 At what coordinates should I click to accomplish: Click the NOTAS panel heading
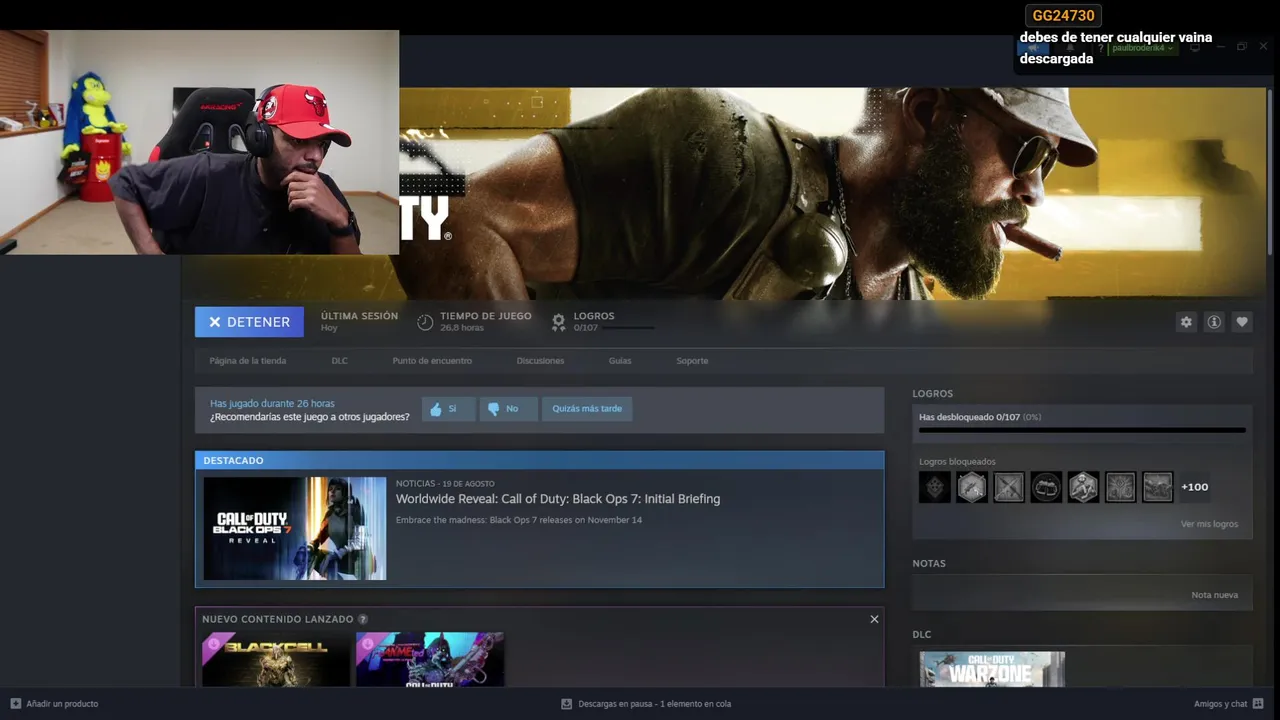(x=929, y=564)
